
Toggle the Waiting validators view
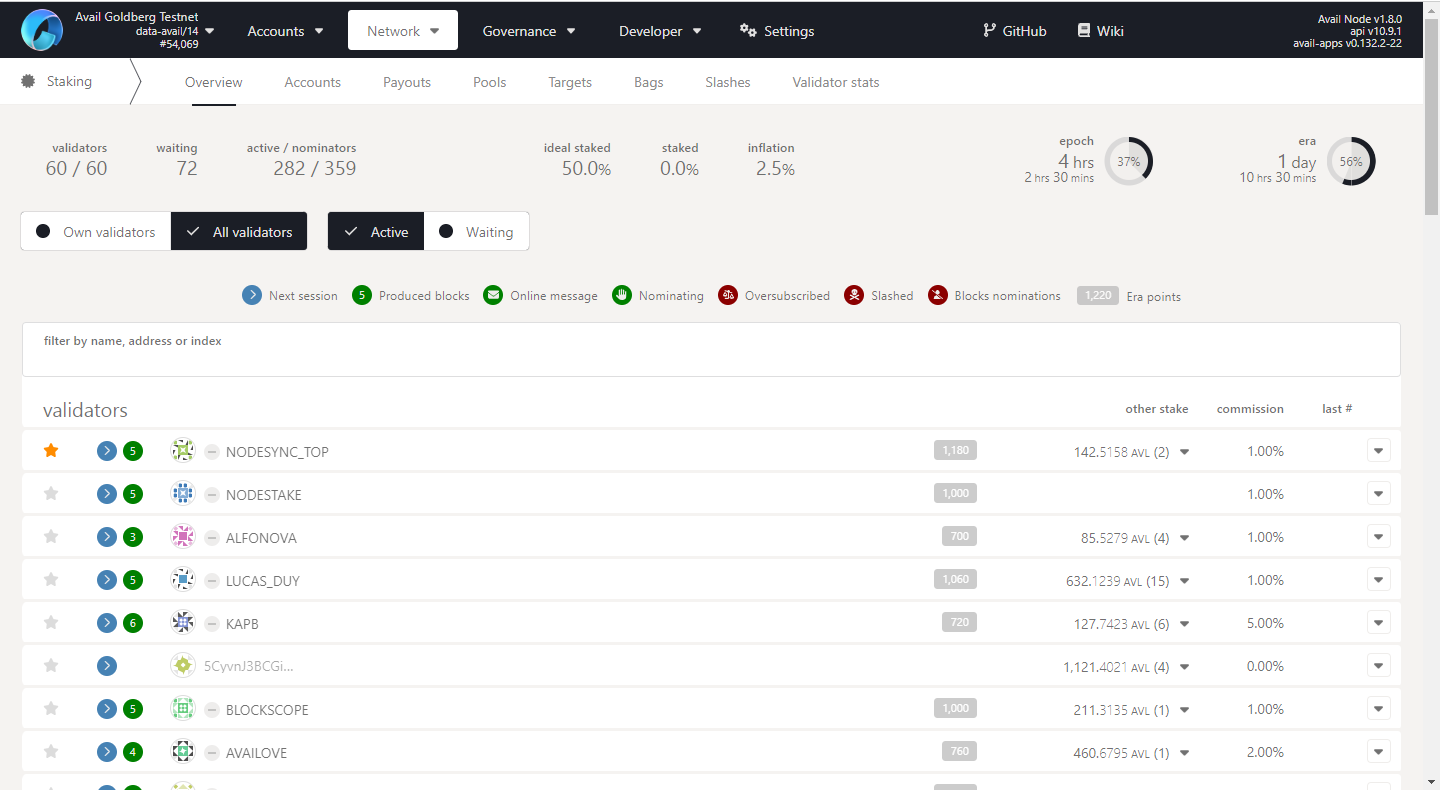(477, 232)
